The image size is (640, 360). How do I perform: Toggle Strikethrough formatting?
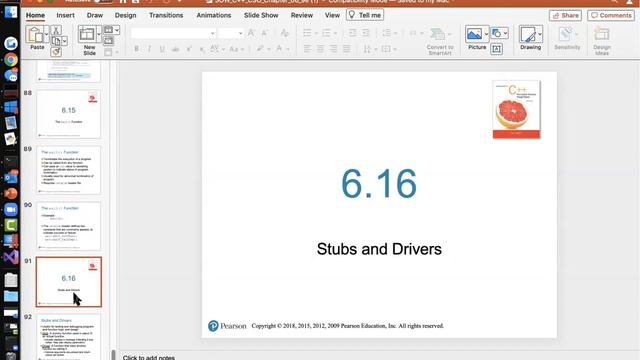[x=176, y=49]
